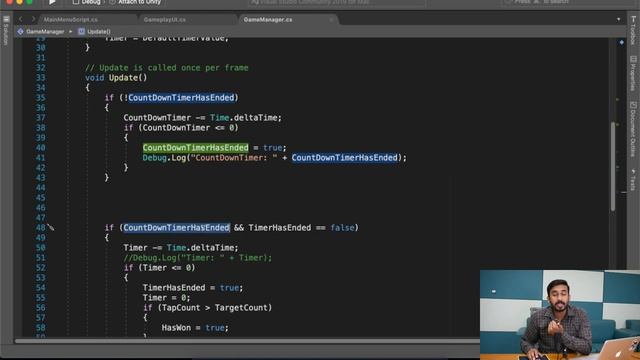Click CountDownTimerHasEnded on line 48
The image size is (640, 360).
(176, 227)
